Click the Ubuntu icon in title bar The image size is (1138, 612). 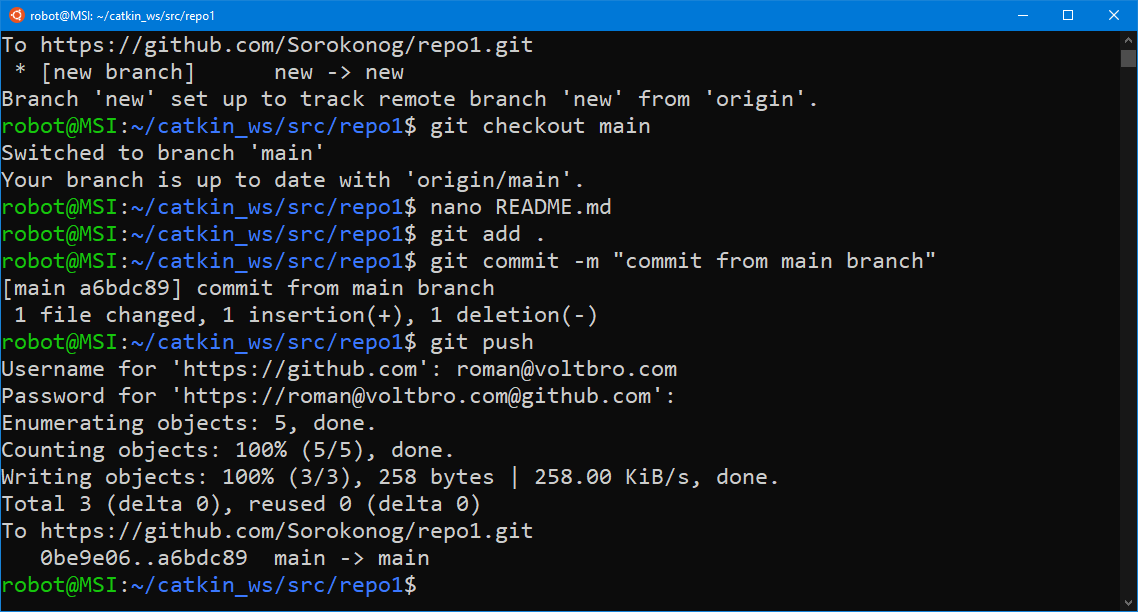click(x=16, y=15)
